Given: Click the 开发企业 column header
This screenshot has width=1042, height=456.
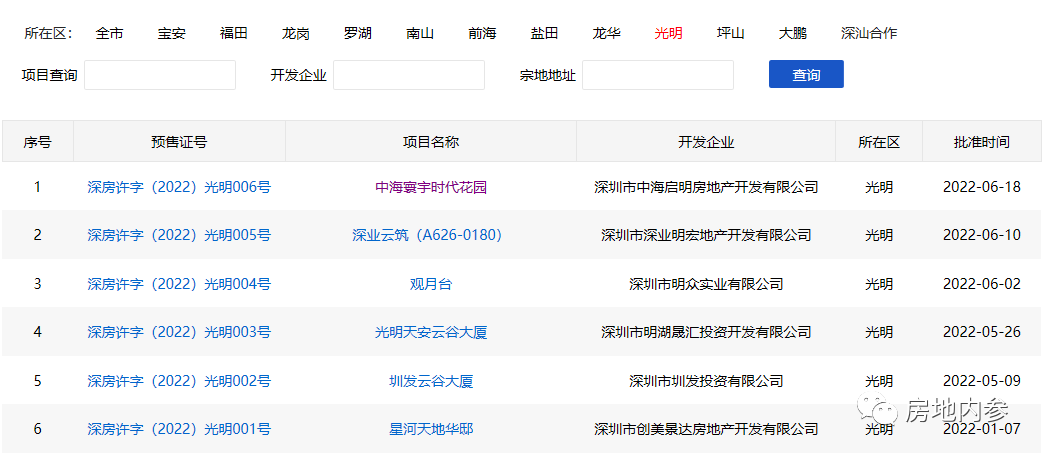Looking at the screenshot, I should click(x=706, y=142).
